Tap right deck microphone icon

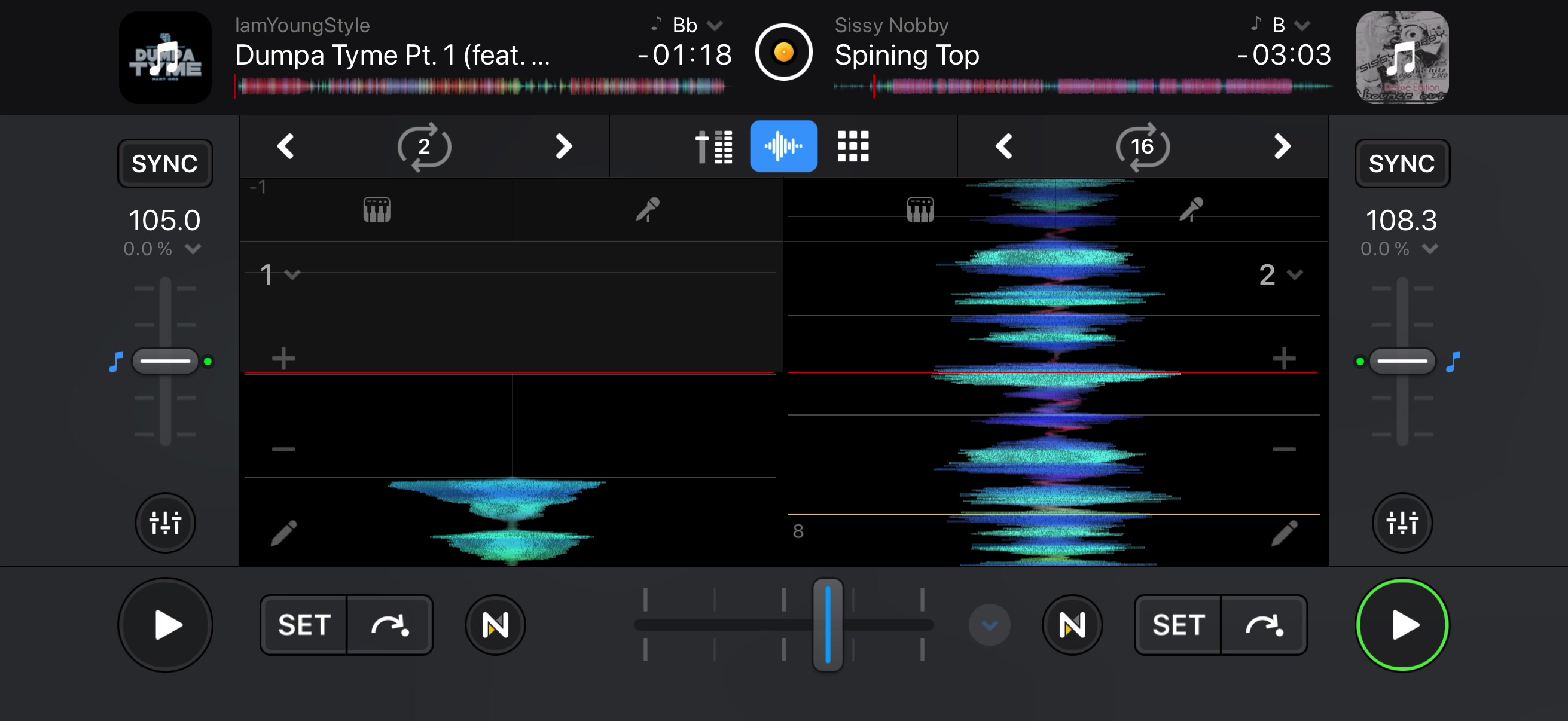coord(1191,209)
